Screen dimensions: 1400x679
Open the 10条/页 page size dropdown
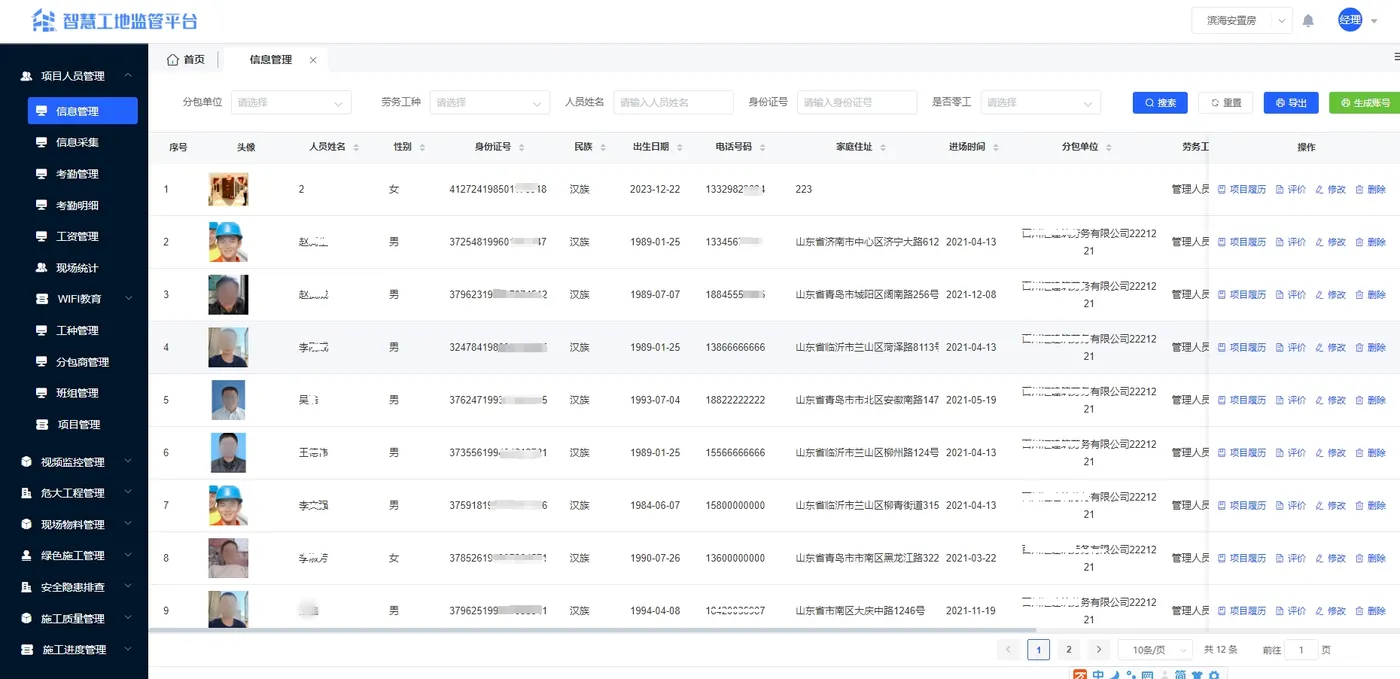tap(1155, 650)
